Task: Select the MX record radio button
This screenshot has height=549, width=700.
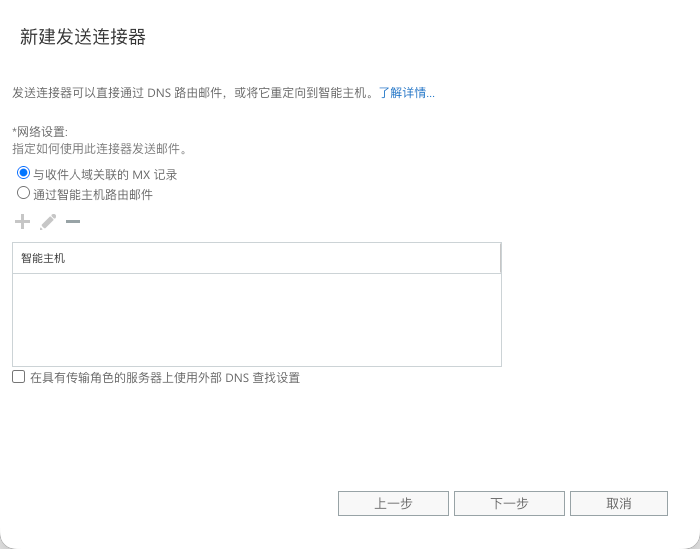Action: pos(24,173)
